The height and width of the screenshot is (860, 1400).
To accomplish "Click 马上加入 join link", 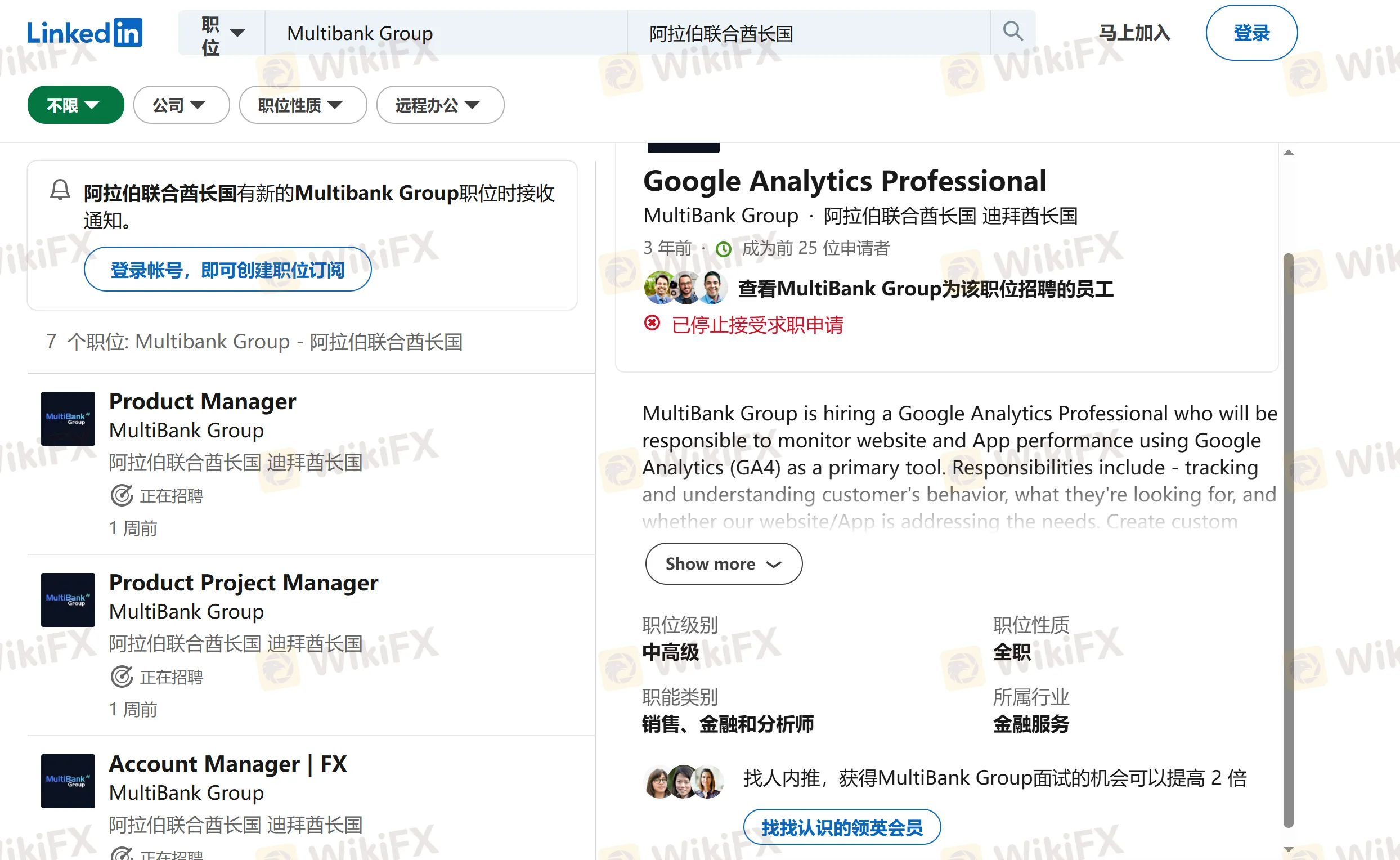I will coord(1134,33).
